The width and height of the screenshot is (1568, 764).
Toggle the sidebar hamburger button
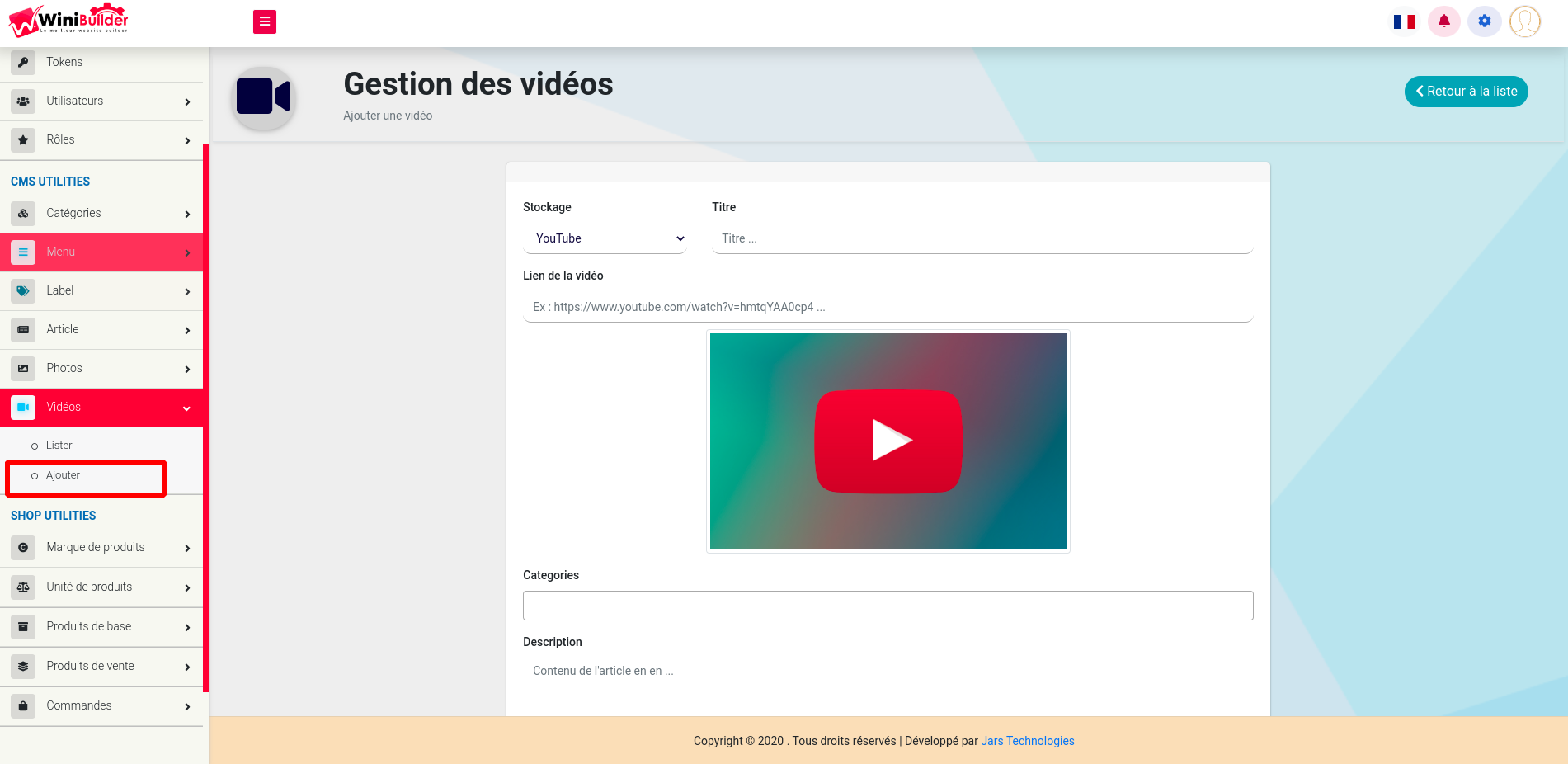point(265,21)
